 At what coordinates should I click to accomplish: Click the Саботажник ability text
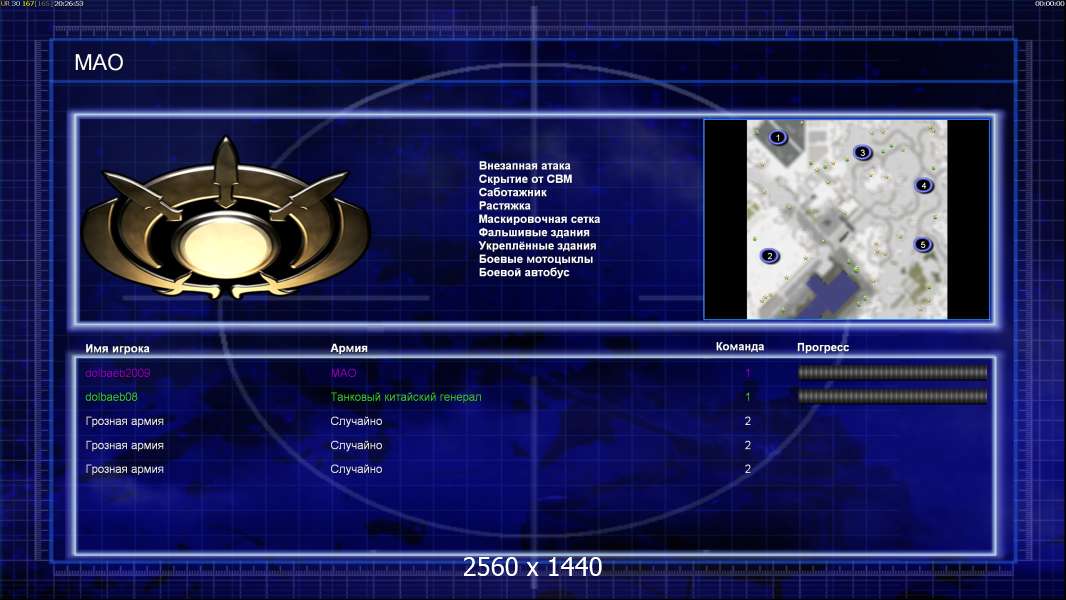click(x=513, y=192)
